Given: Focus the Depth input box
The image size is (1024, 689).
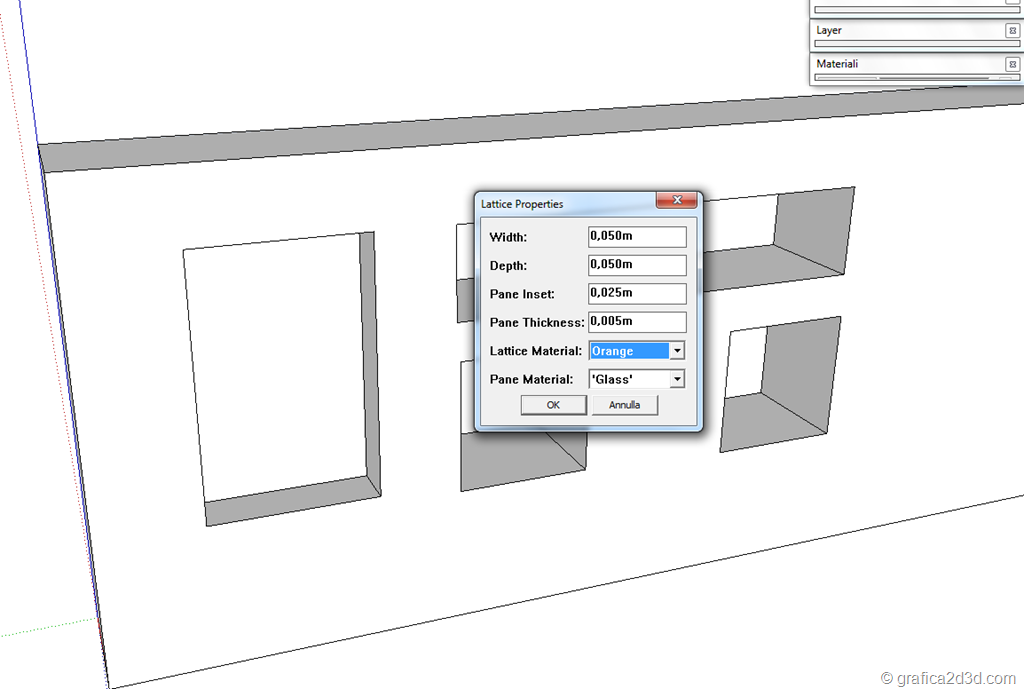Looking at the screenshot, I should 637,265.
